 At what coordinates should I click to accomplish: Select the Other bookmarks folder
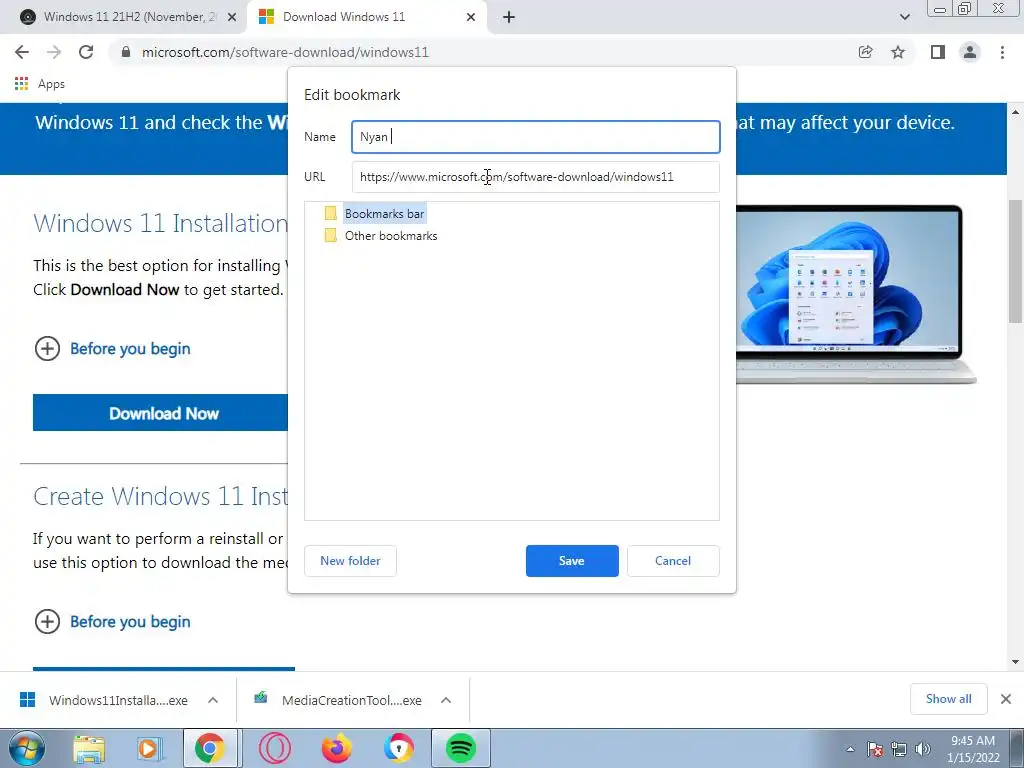click(391, 236)
